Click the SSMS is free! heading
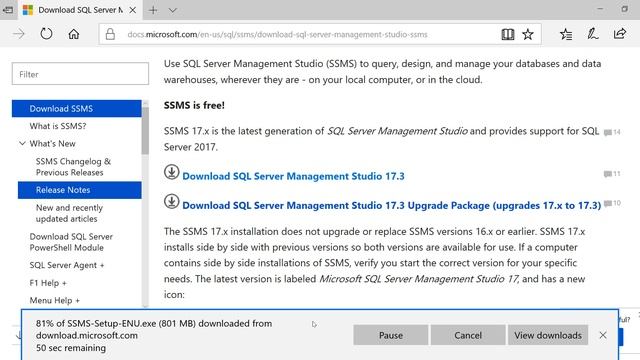This screenshot has width=640, height=360. point(194,105)
